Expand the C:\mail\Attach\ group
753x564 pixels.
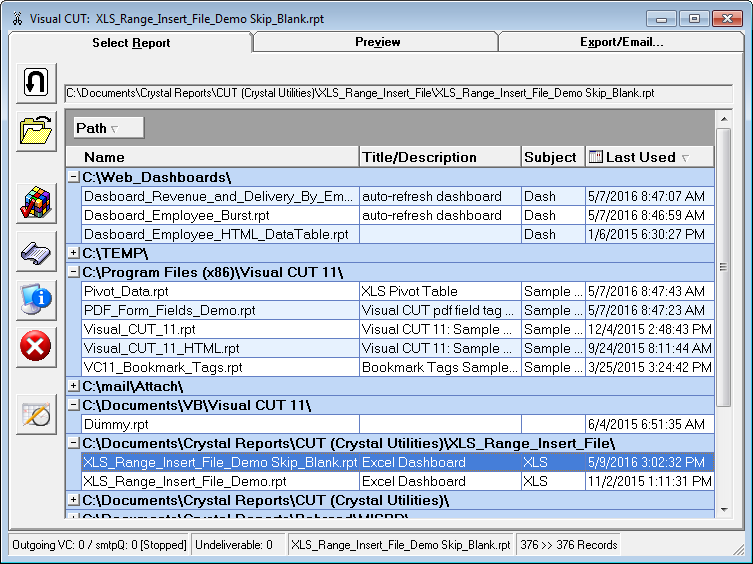pyautogui.click(x=73, y=385)
